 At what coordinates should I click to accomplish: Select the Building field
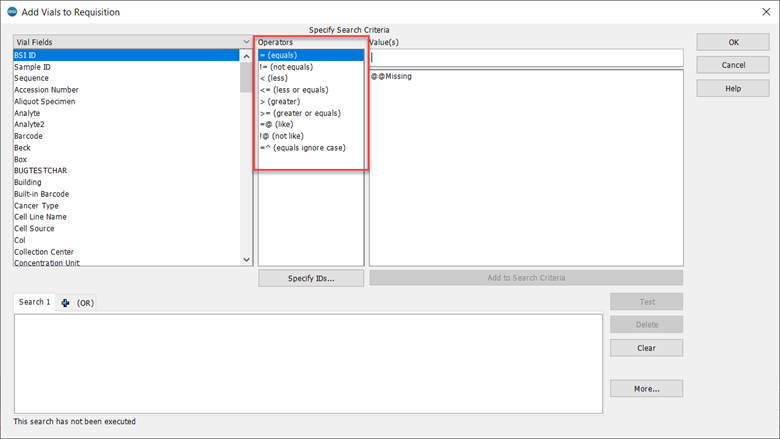[126, 182]
